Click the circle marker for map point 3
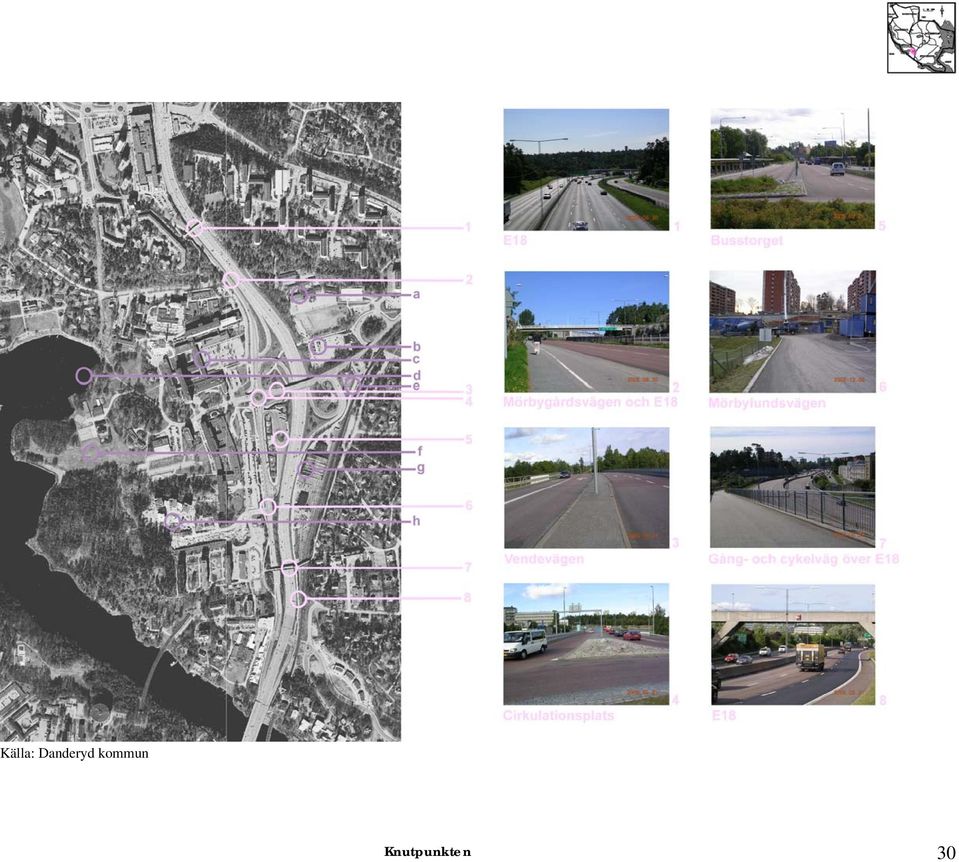The image size is (959, 862). (x=276, y=390)
